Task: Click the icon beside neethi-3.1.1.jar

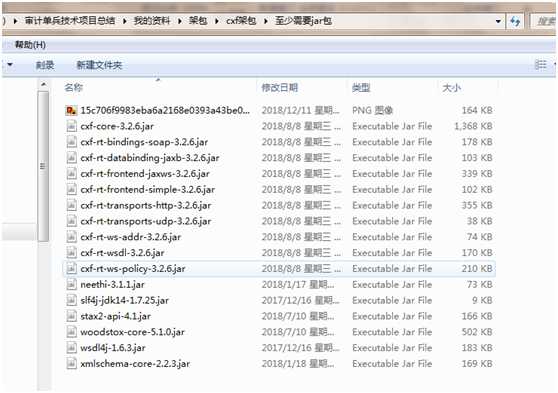Action: point(71,284)
